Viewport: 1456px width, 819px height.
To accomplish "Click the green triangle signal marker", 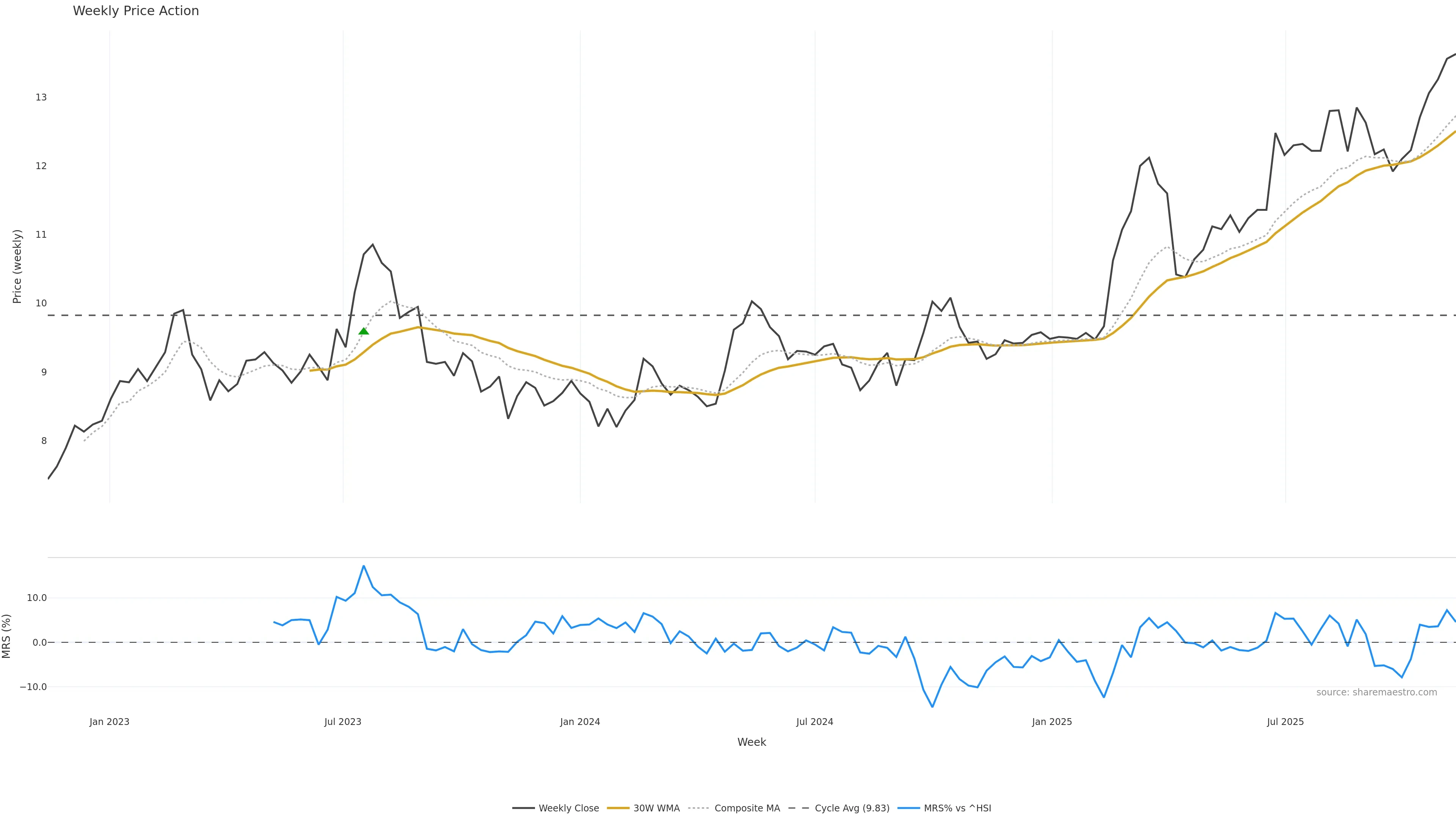I will click(x=364, y=331).
